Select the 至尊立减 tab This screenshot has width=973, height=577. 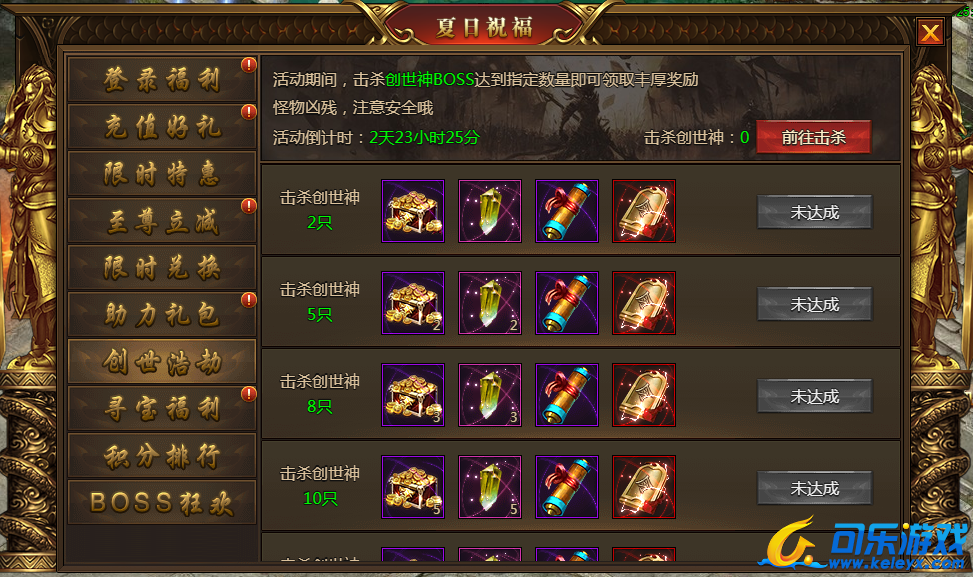[161, 221]
